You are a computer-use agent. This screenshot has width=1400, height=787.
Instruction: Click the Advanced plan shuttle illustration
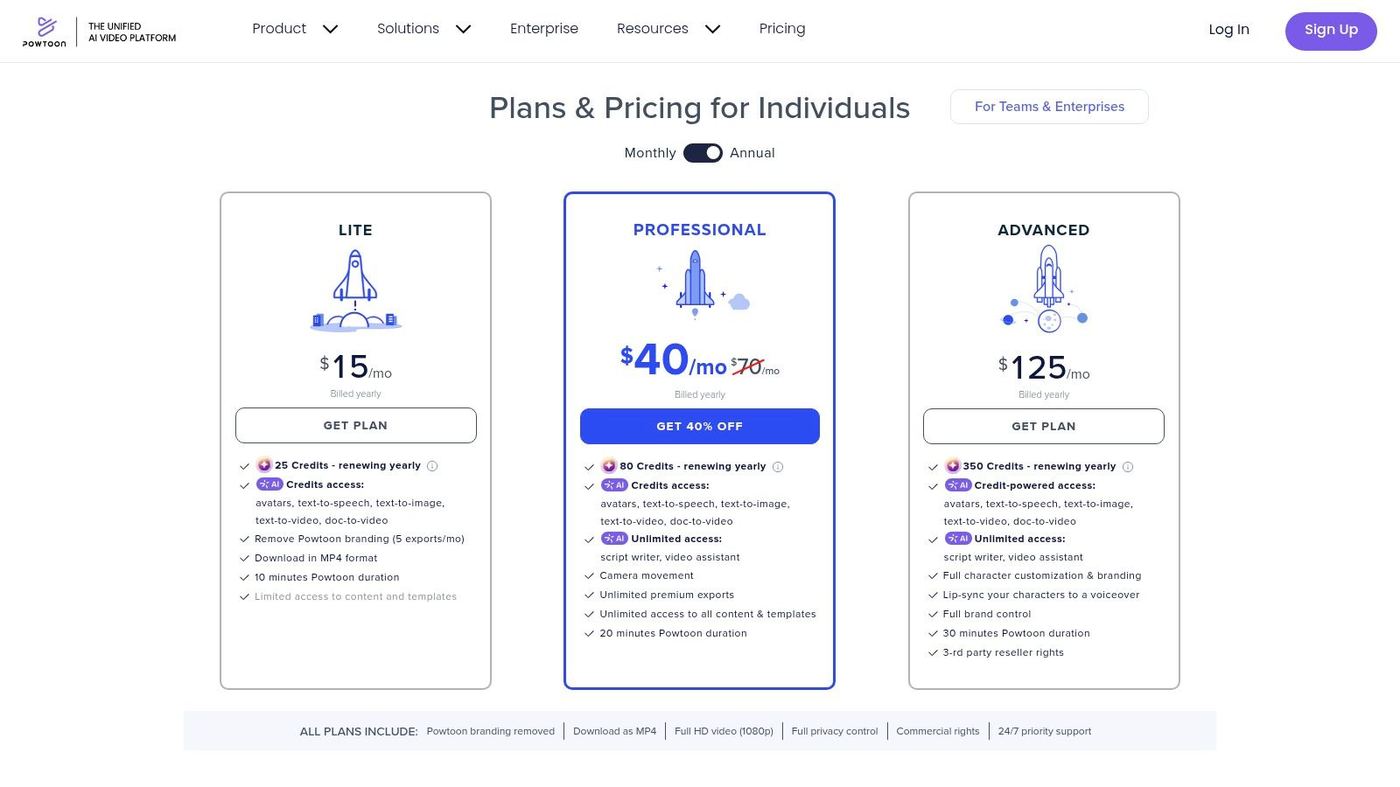pyautogui.click(x=1045, y=289)
